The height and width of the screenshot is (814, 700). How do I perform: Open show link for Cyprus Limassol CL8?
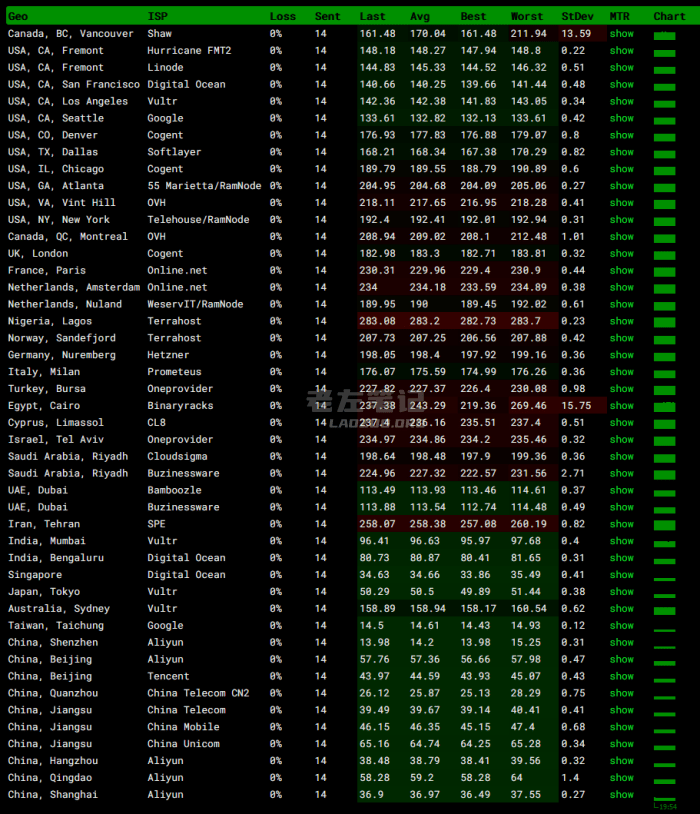coord(622,423)
